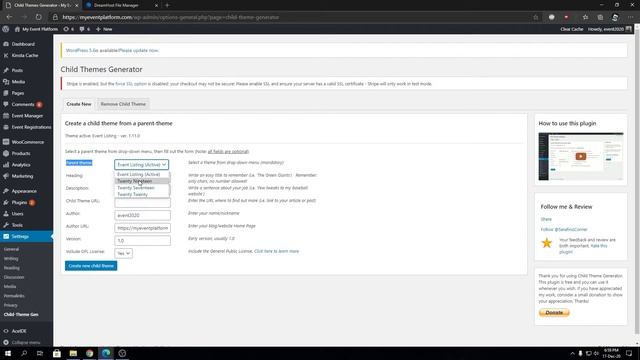
Task: Open AceIDE in the sidebar
Action: pyautogui.click(x=19, y=331)
